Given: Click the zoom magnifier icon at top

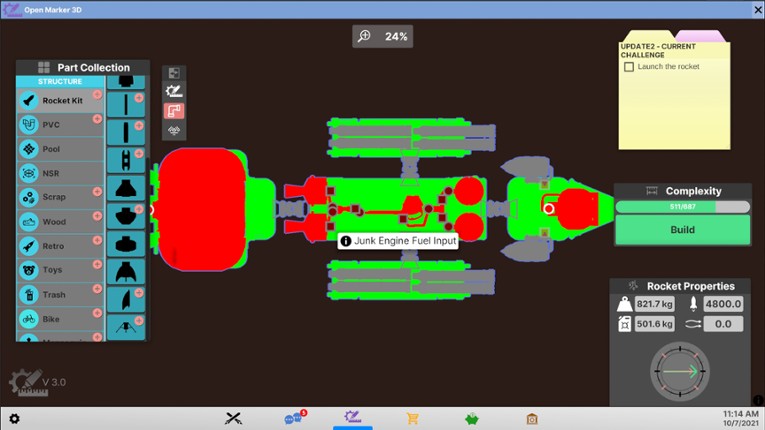Looking at the screenshot, I should tap(365, 36).
